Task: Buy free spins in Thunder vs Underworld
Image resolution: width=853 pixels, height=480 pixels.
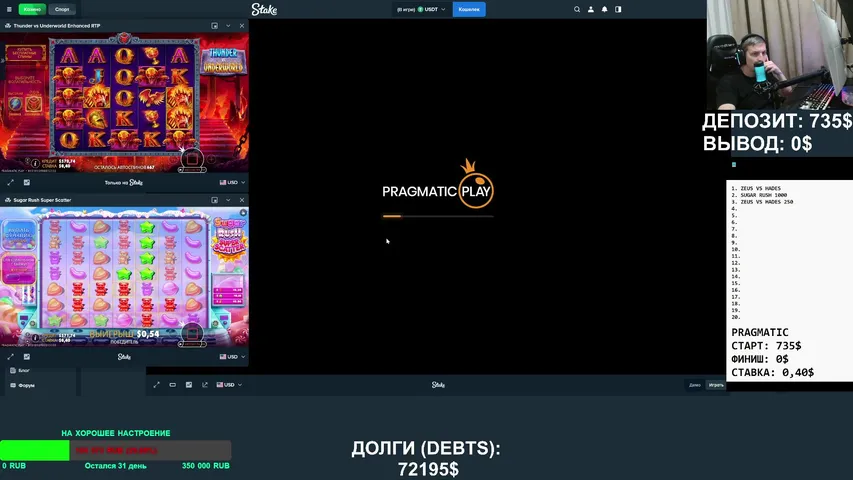Action: point(25,53)
